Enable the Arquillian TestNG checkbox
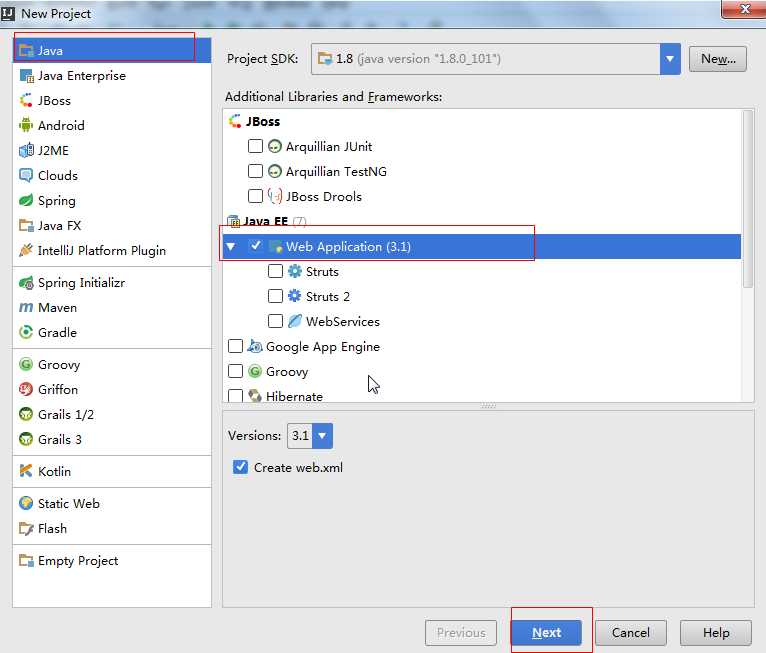This screenshot has height=653, width=766. (255, 171)
